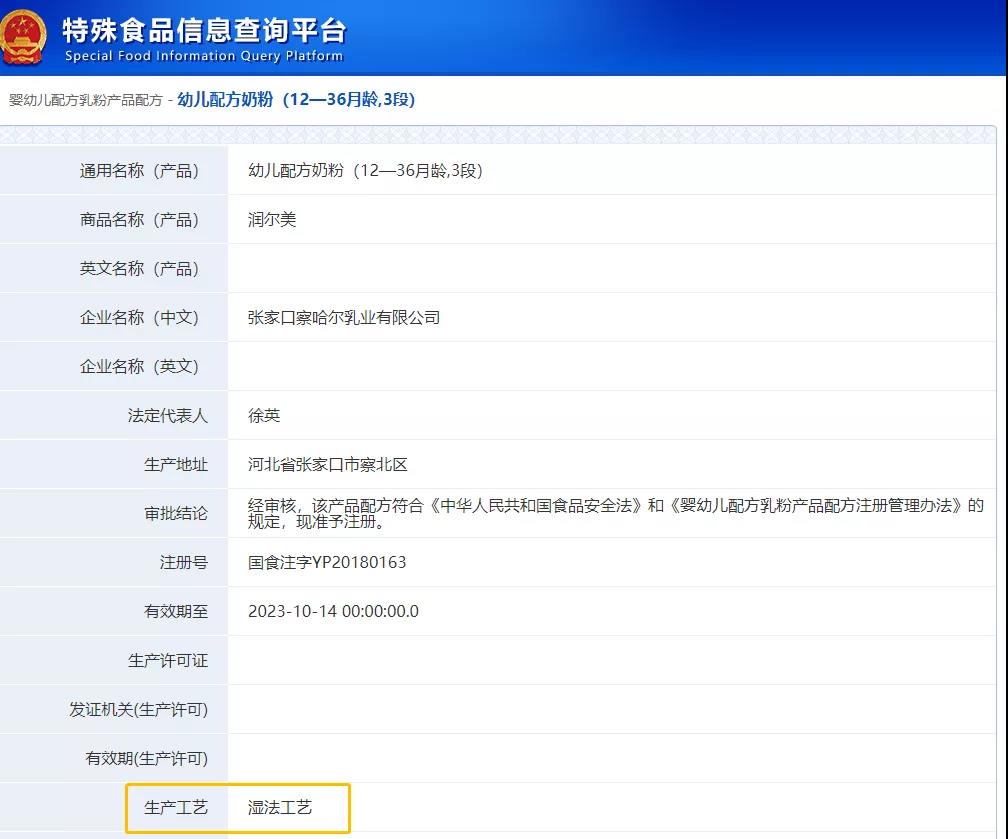Click the address value 河北省张家口市察北区
The height and width of the screenshot is (839, 1008).
(x=328, y=464)
